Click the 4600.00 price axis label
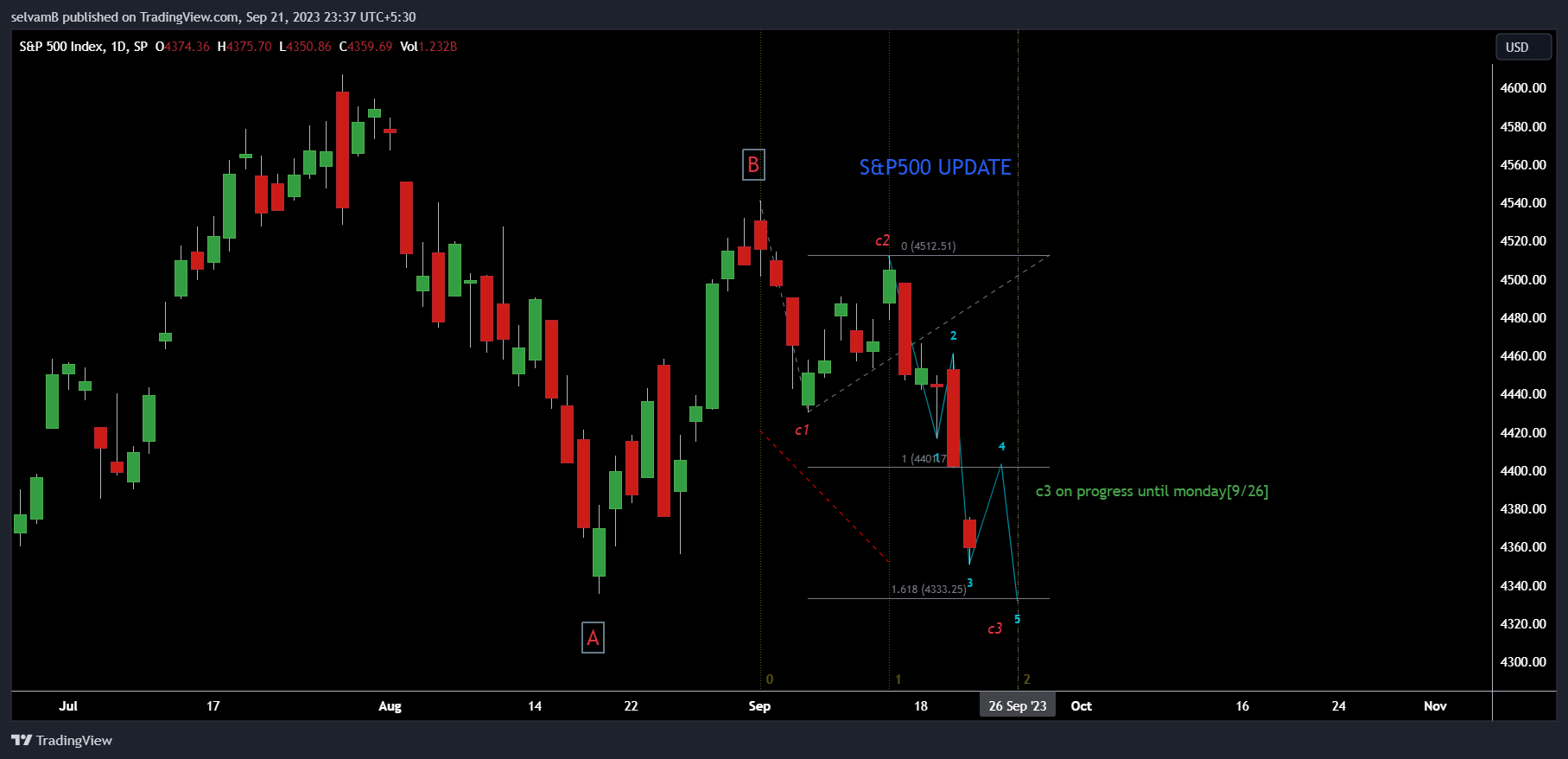 [x=1523, y=88]
